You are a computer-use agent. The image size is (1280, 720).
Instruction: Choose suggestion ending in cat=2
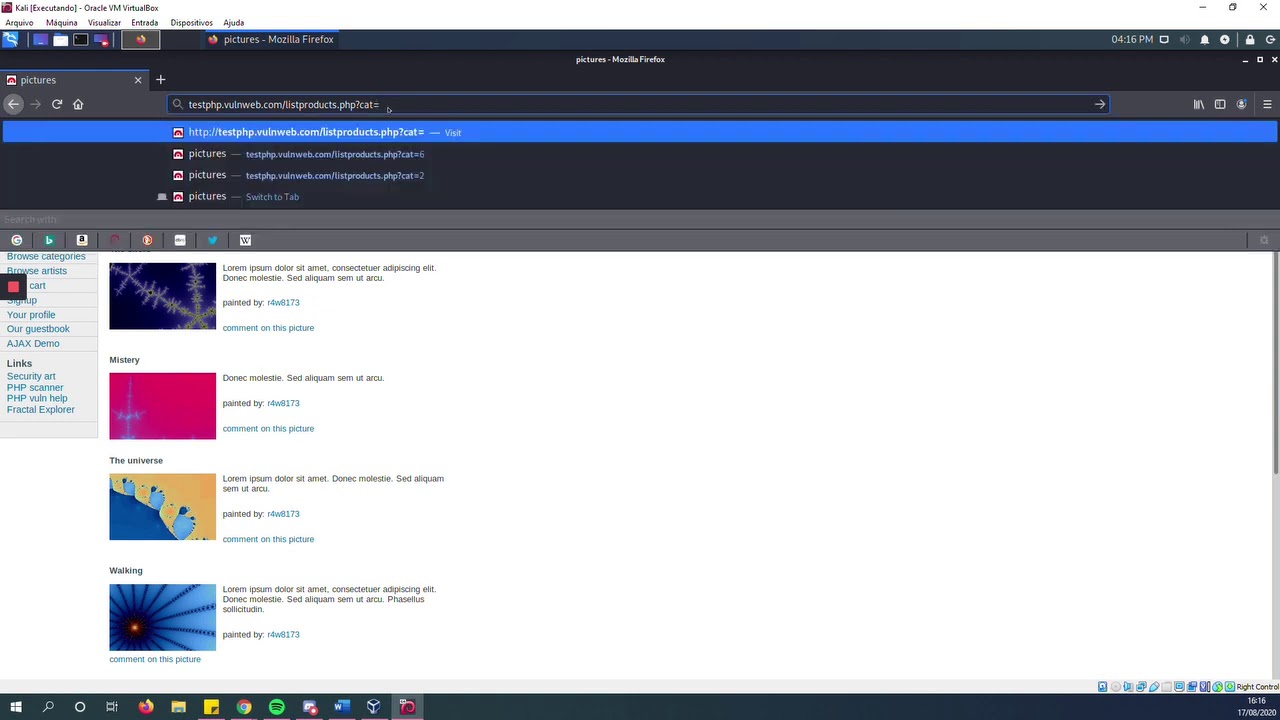coord(640,175)
